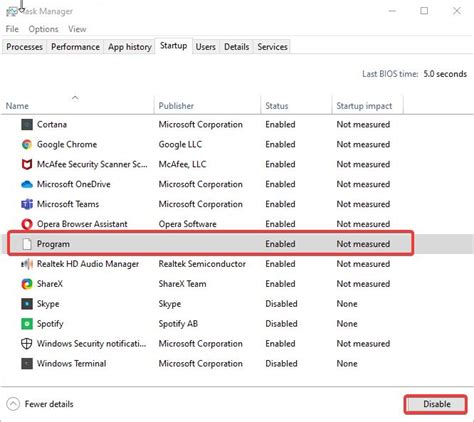Click Skype's Disabled status cell
474x422 pixels.
(x=281, y=304)
